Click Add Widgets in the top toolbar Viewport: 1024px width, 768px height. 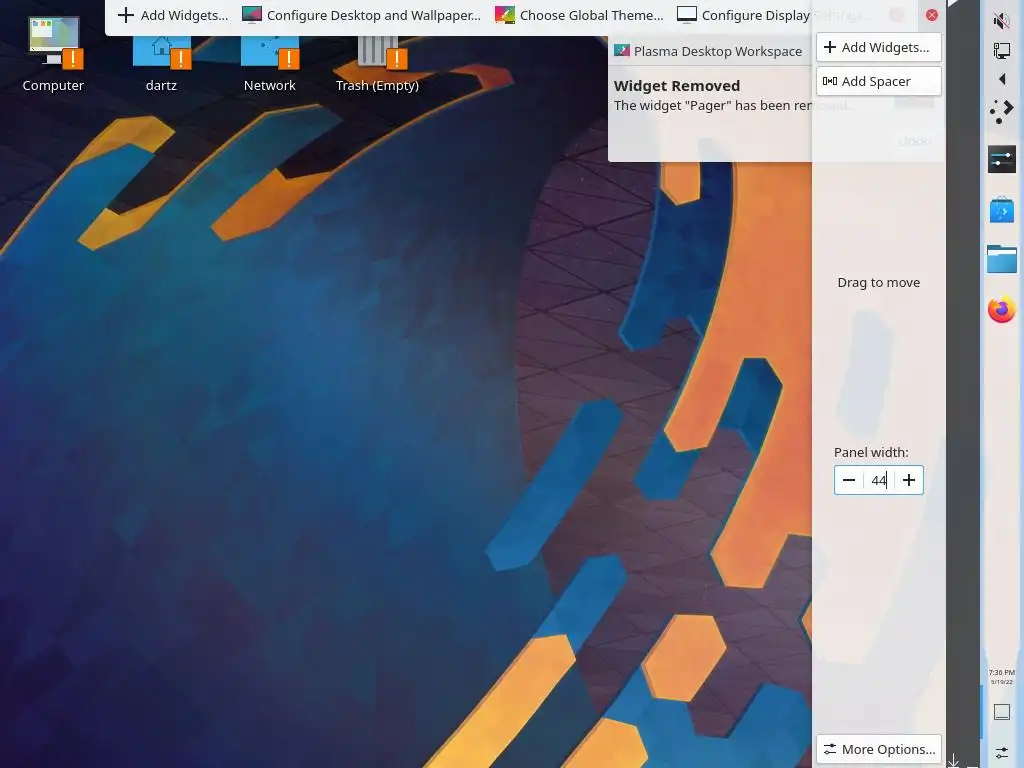click(x=173, y=15)
